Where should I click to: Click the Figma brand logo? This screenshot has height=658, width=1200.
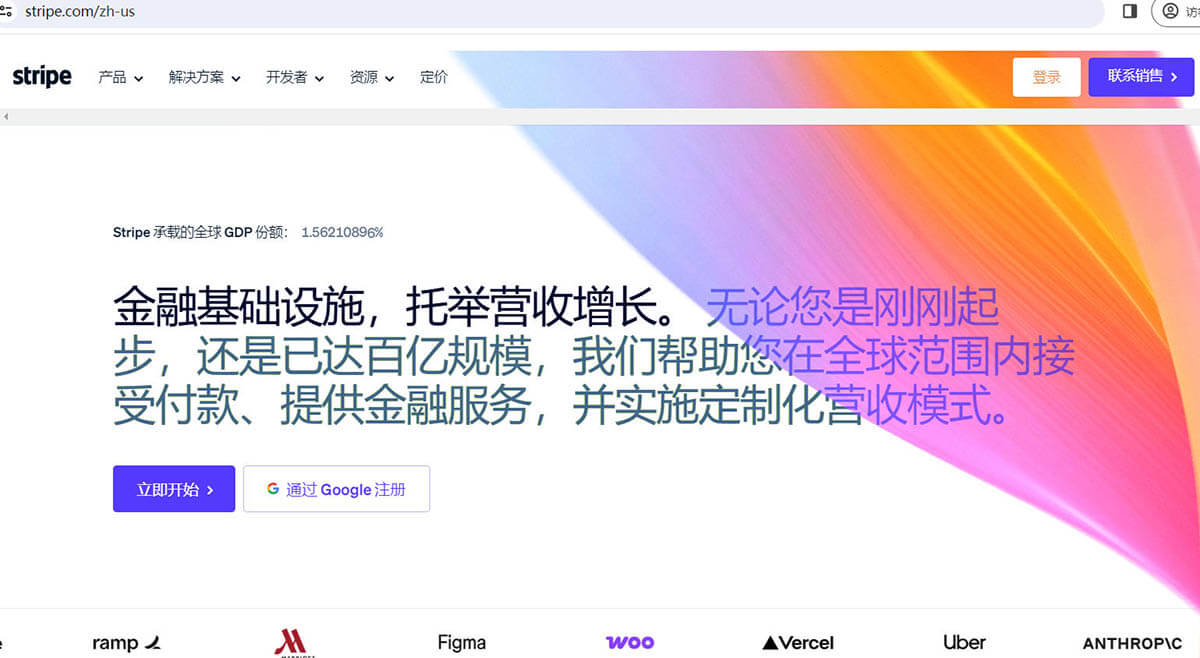461,642
